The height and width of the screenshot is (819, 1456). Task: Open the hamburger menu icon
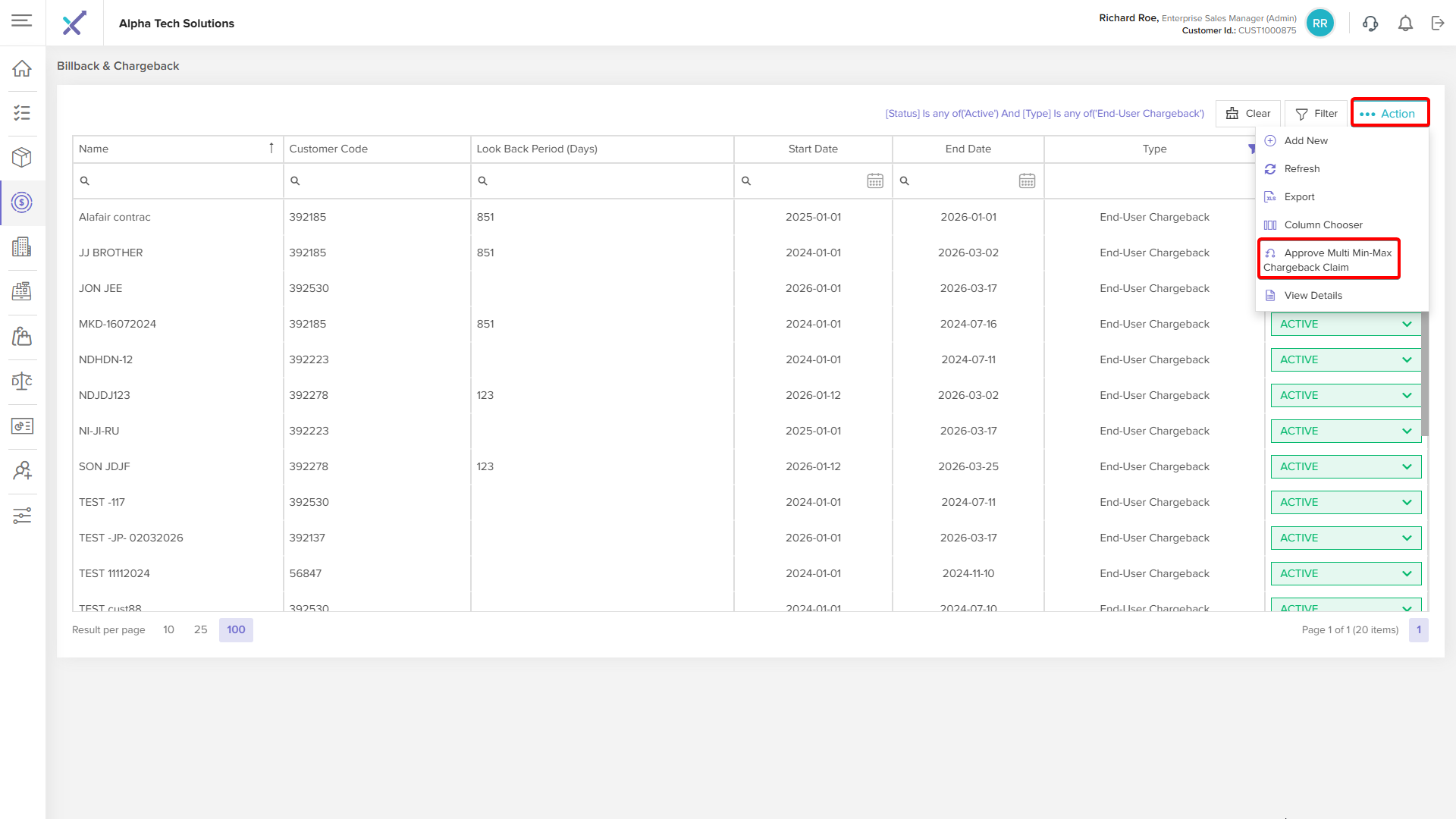click(x=22, y=20)
